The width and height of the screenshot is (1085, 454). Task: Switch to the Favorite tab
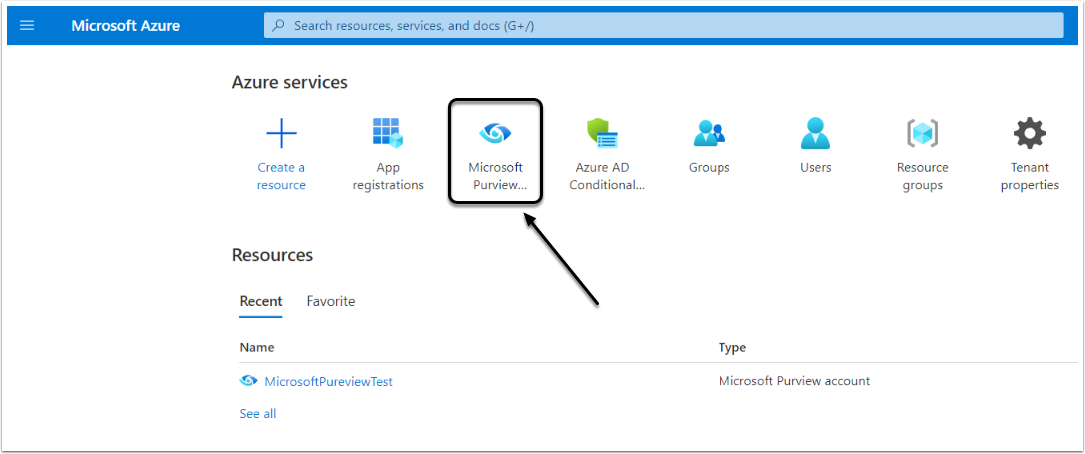coord(331,301)
